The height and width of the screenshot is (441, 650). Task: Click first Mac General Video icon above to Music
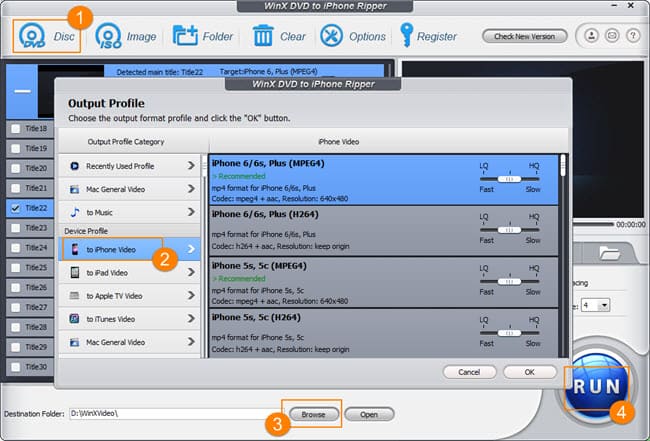coord(75,189)
